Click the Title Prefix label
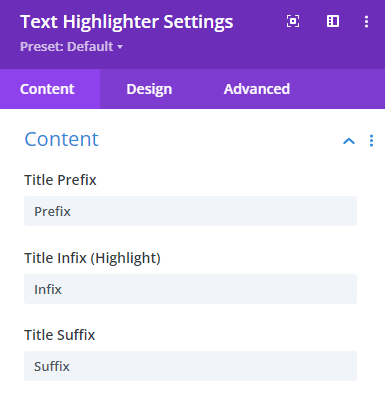The height and width of the screenshot is (403, 385). [60, 180]
